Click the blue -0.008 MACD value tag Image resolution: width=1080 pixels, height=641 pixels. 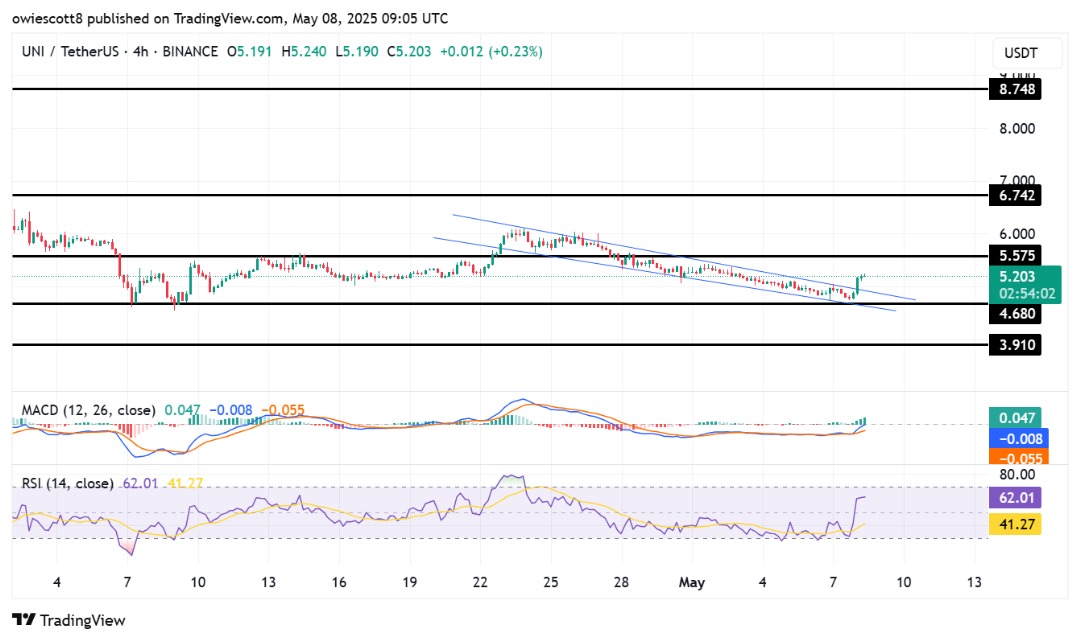[1014, 438]
